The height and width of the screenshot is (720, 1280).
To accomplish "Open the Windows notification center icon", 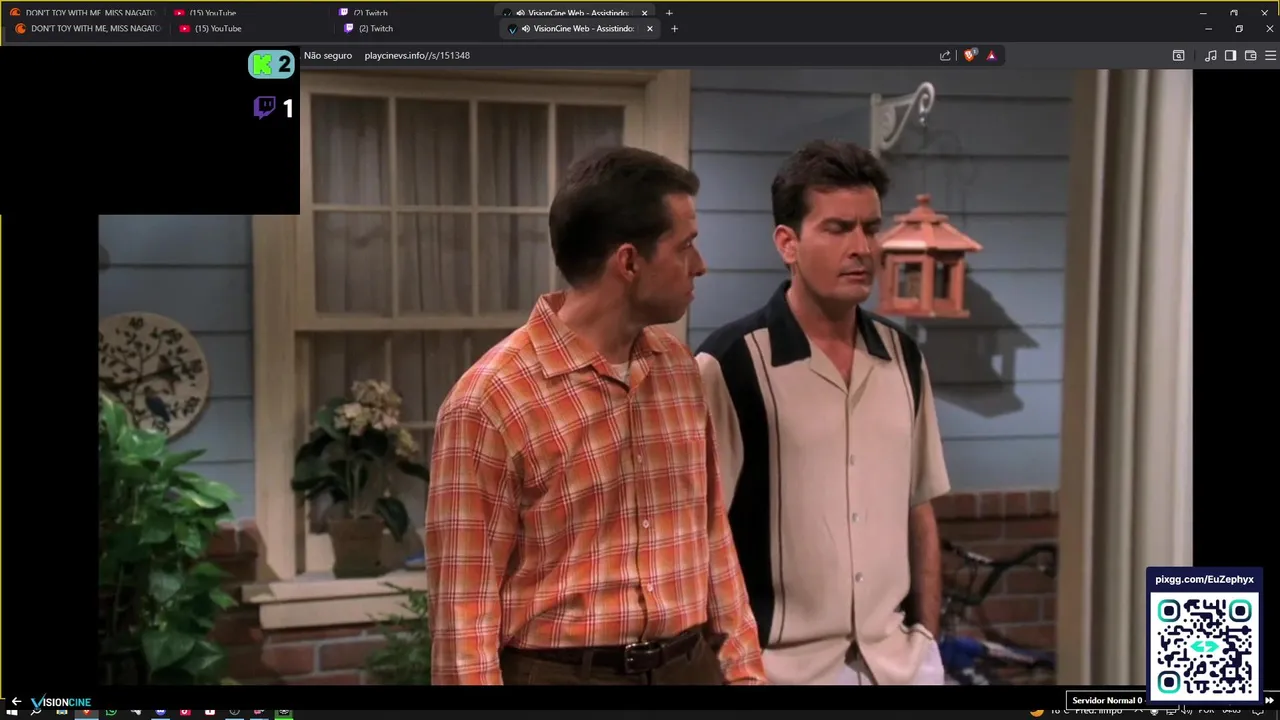I will point(1258,711).
